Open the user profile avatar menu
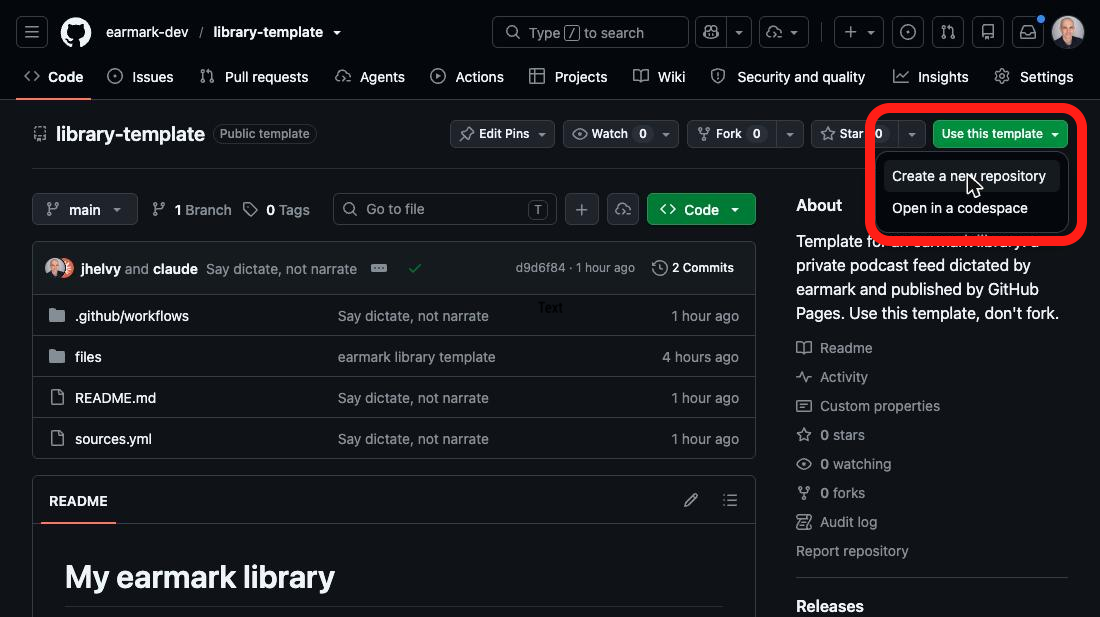 coord(1068,32)
